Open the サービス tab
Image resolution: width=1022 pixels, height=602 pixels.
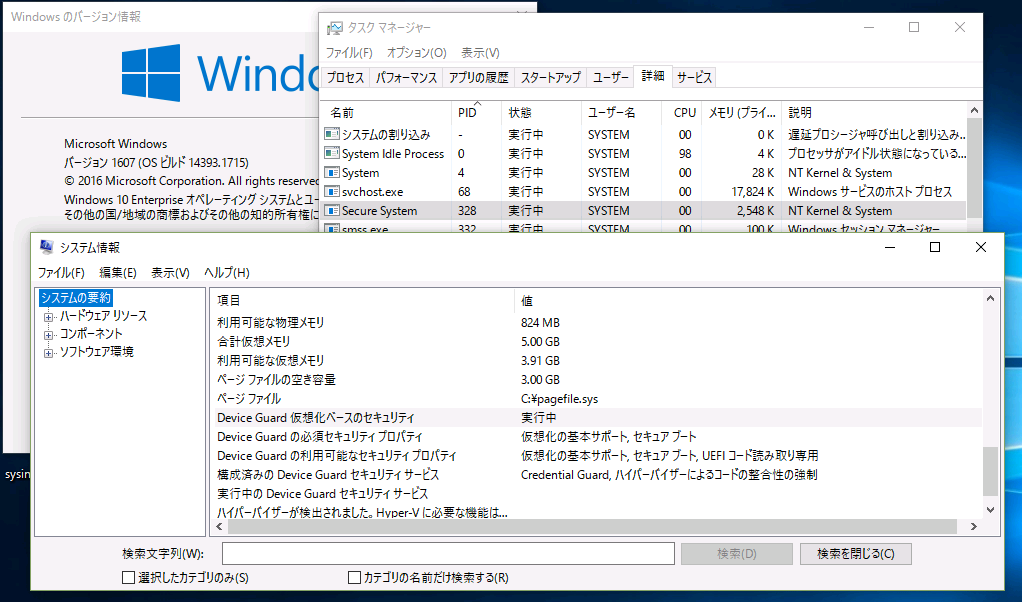tap(694, 77)
